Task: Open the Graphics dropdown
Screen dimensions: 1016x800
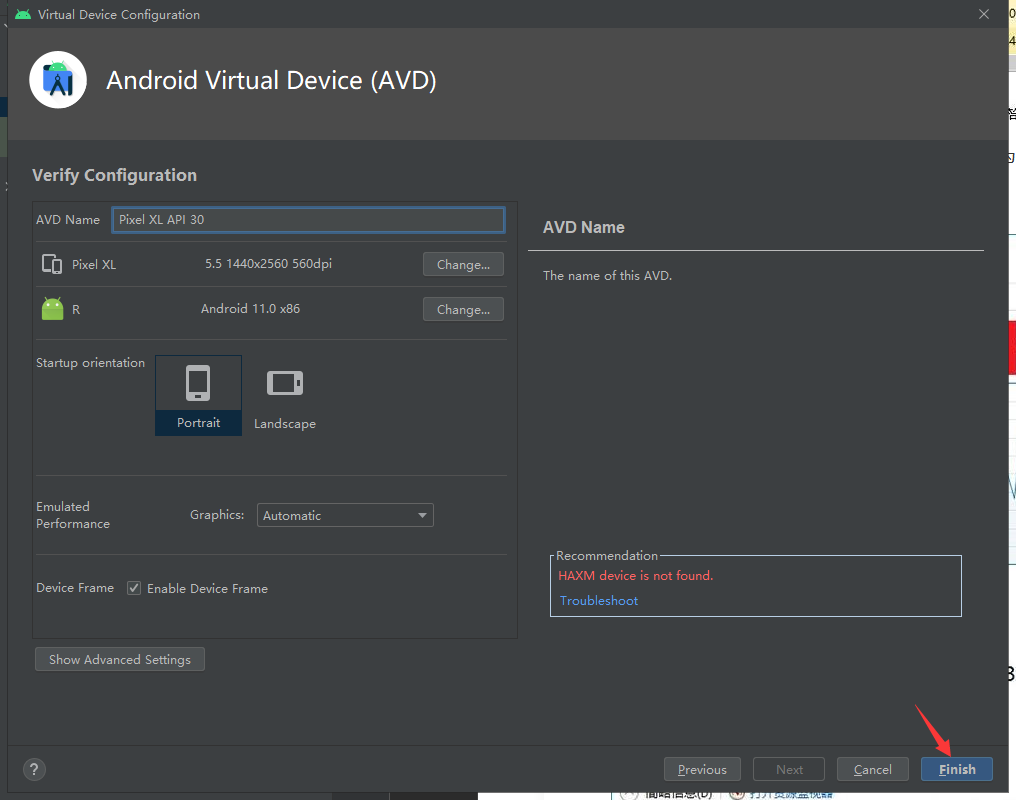Action: [x=345, y=515]
